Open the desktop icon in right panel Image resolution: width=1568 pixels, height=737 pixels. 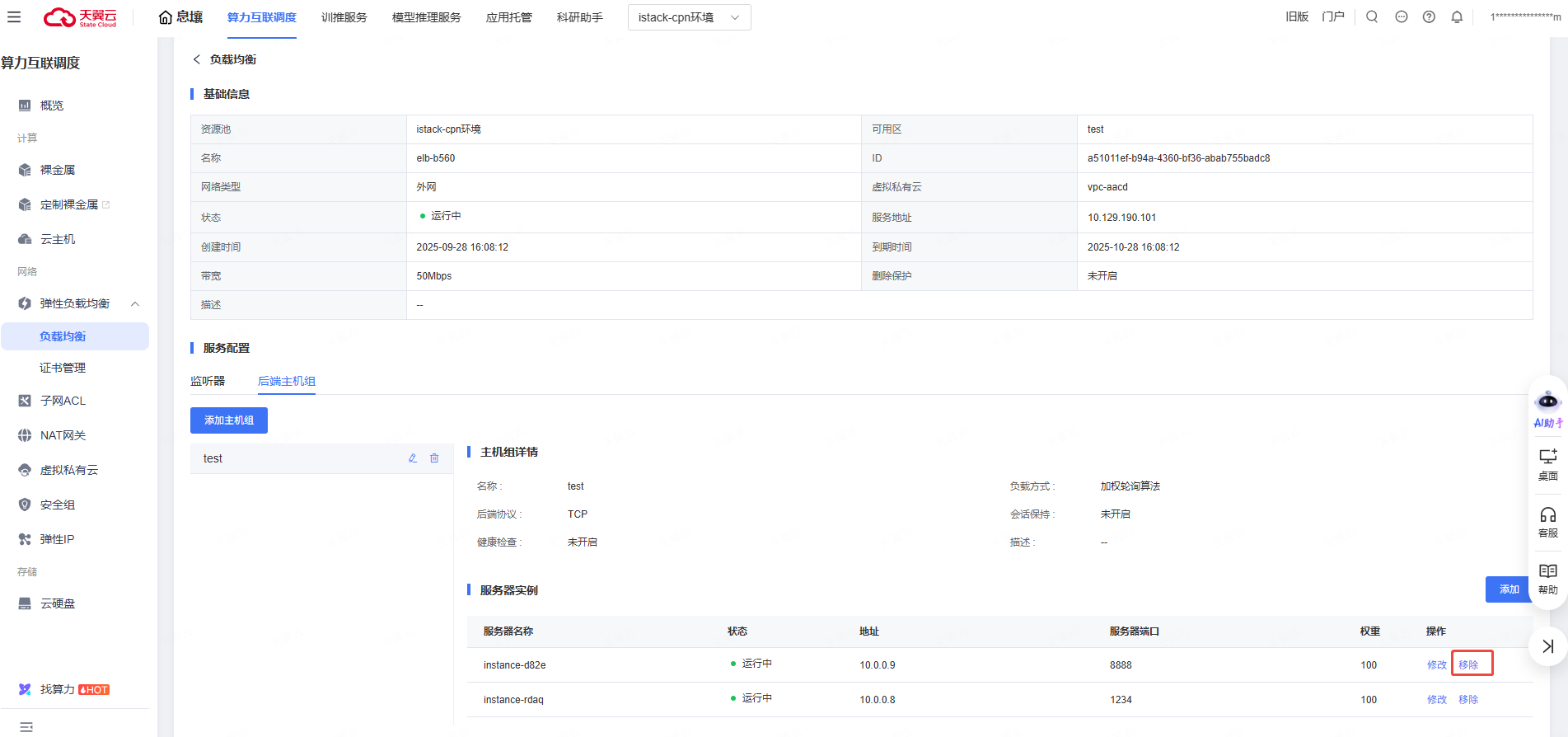[1547, 464]
